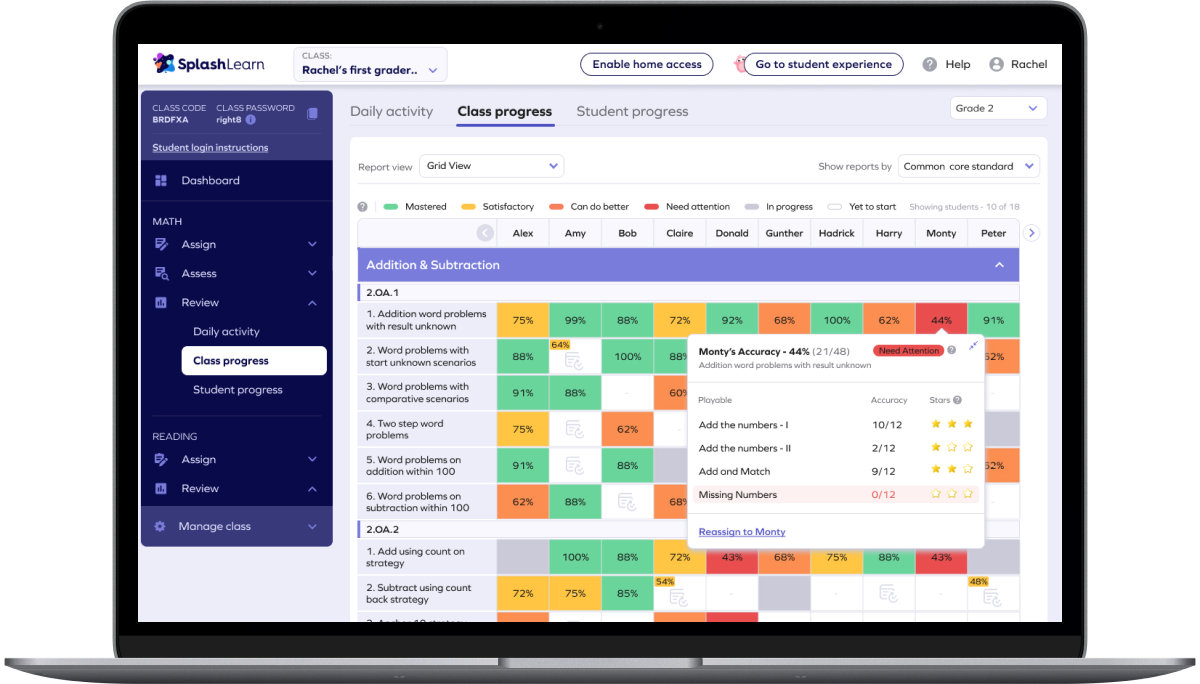Open the Manage class gear icon

(x=160, y=525)
